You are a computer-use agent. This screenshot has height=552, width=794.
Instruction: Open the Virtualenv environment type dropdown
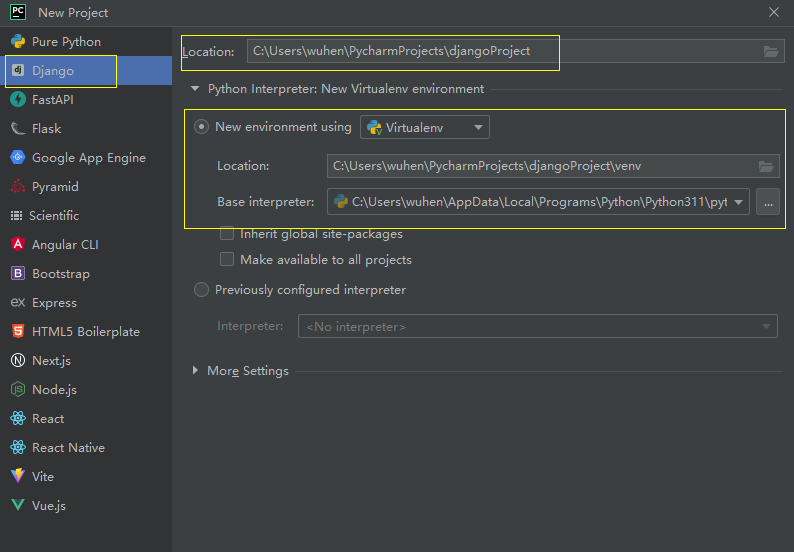pos(425,127)
